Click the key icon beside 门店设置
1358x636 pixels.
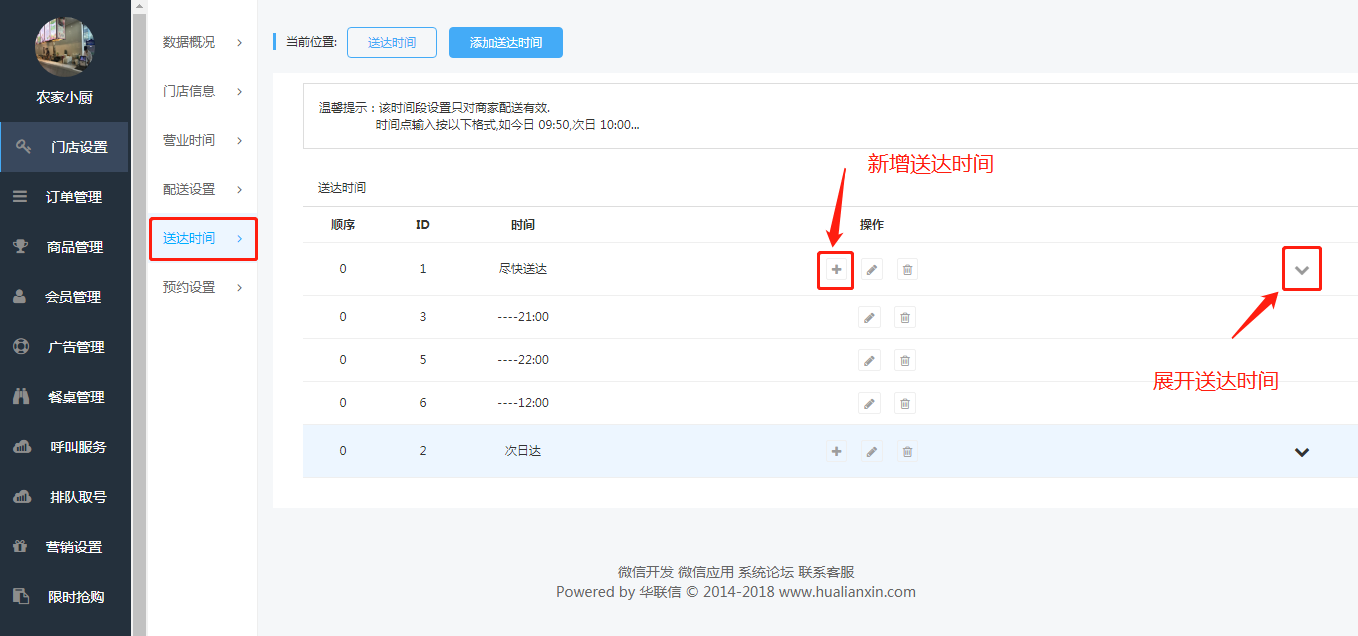(x=24, y=147)
